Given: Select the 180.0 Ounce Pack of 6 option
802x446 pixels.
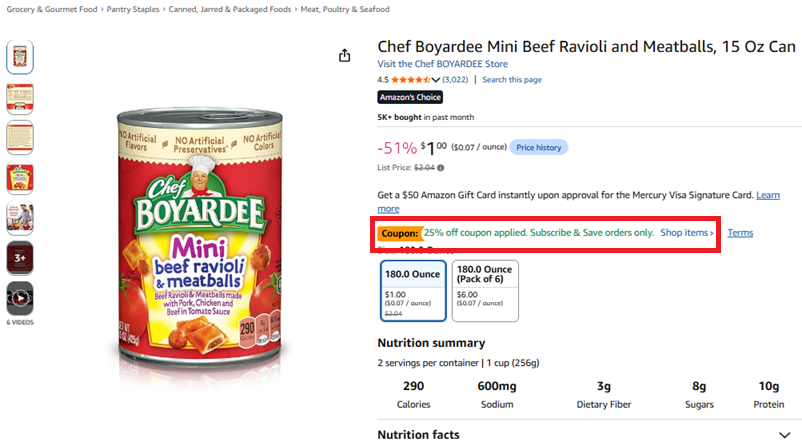Looking at the screenshot, I should 485,291.
